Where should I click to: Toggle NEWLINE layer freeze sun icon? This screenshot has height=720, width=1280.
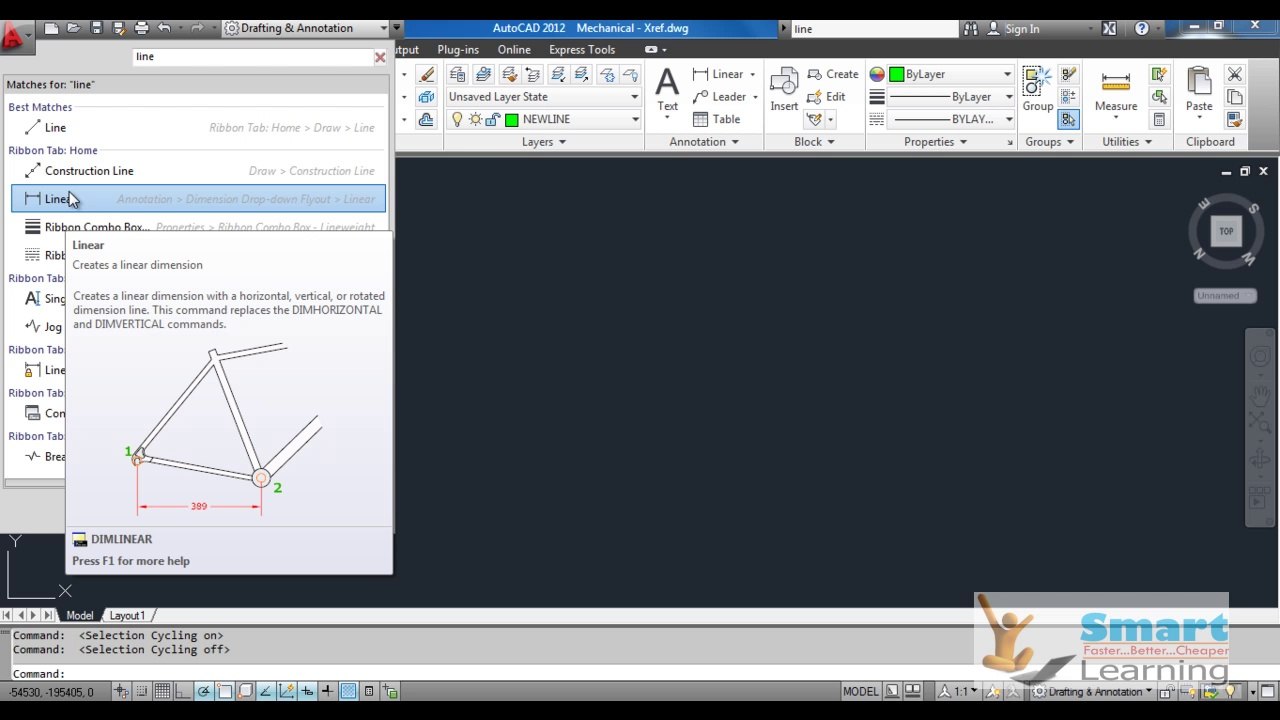point(475,120)
